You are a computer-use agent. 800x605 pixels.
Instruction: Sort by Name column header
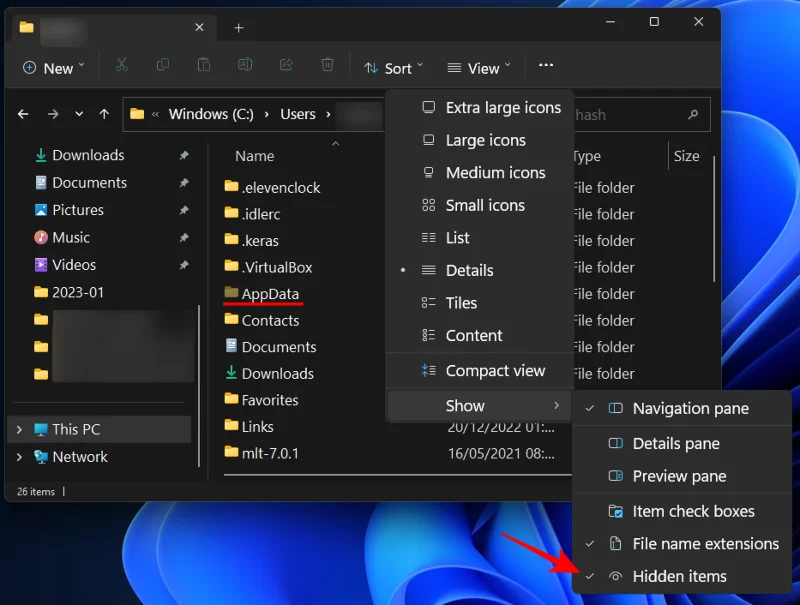255,156
